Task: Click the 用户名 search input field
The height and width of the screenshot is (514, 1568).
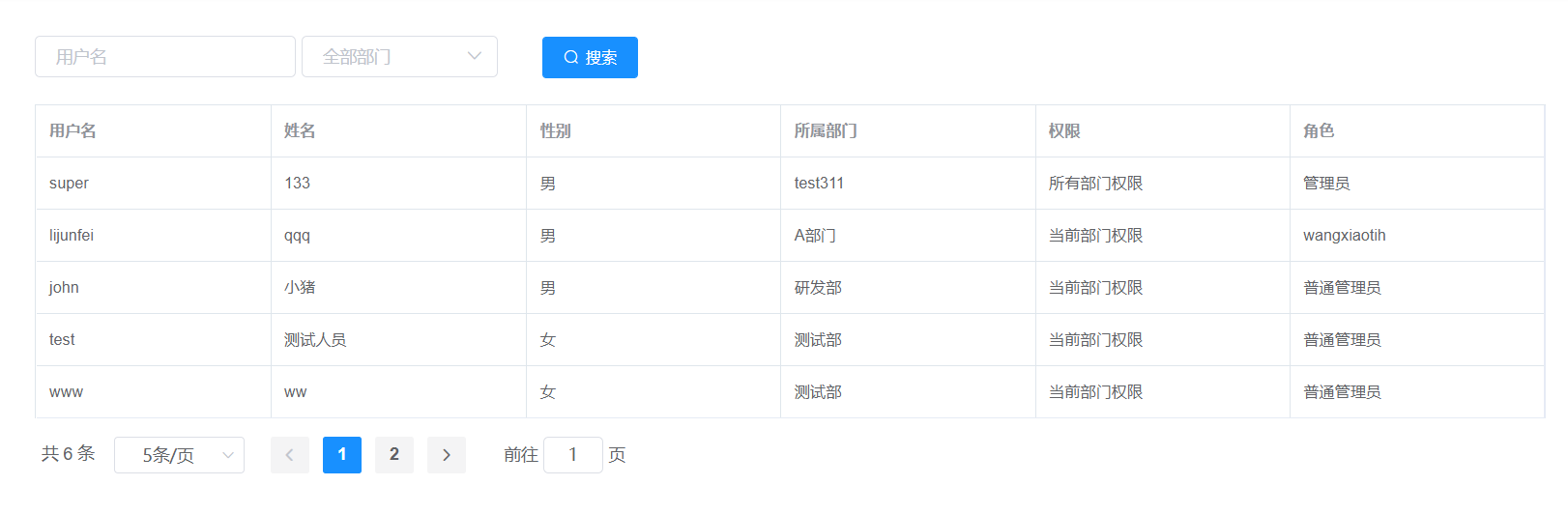Action: (165, 57)
